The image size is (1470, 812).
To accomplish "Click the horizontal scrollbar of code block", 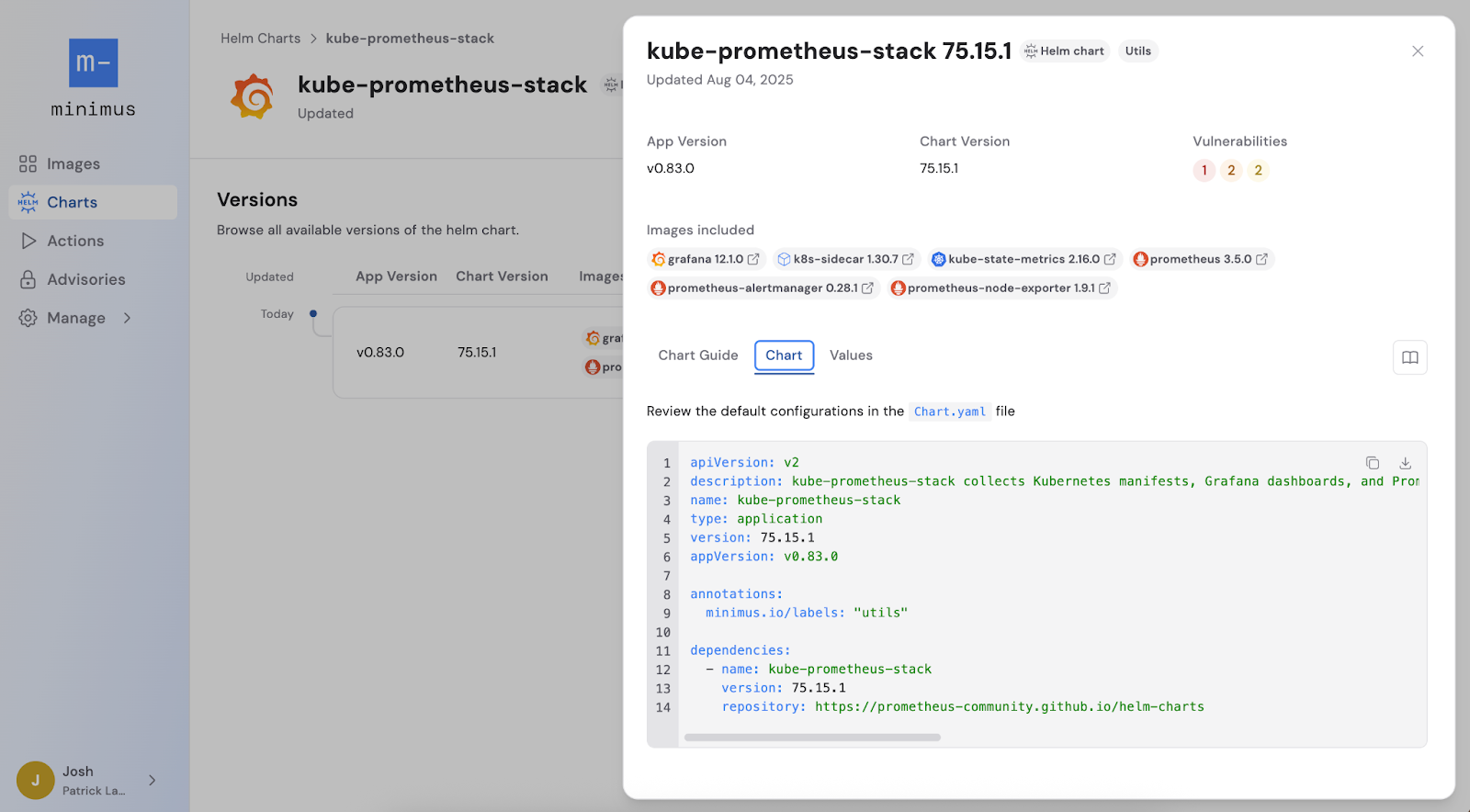I will [x=812, y=737].
